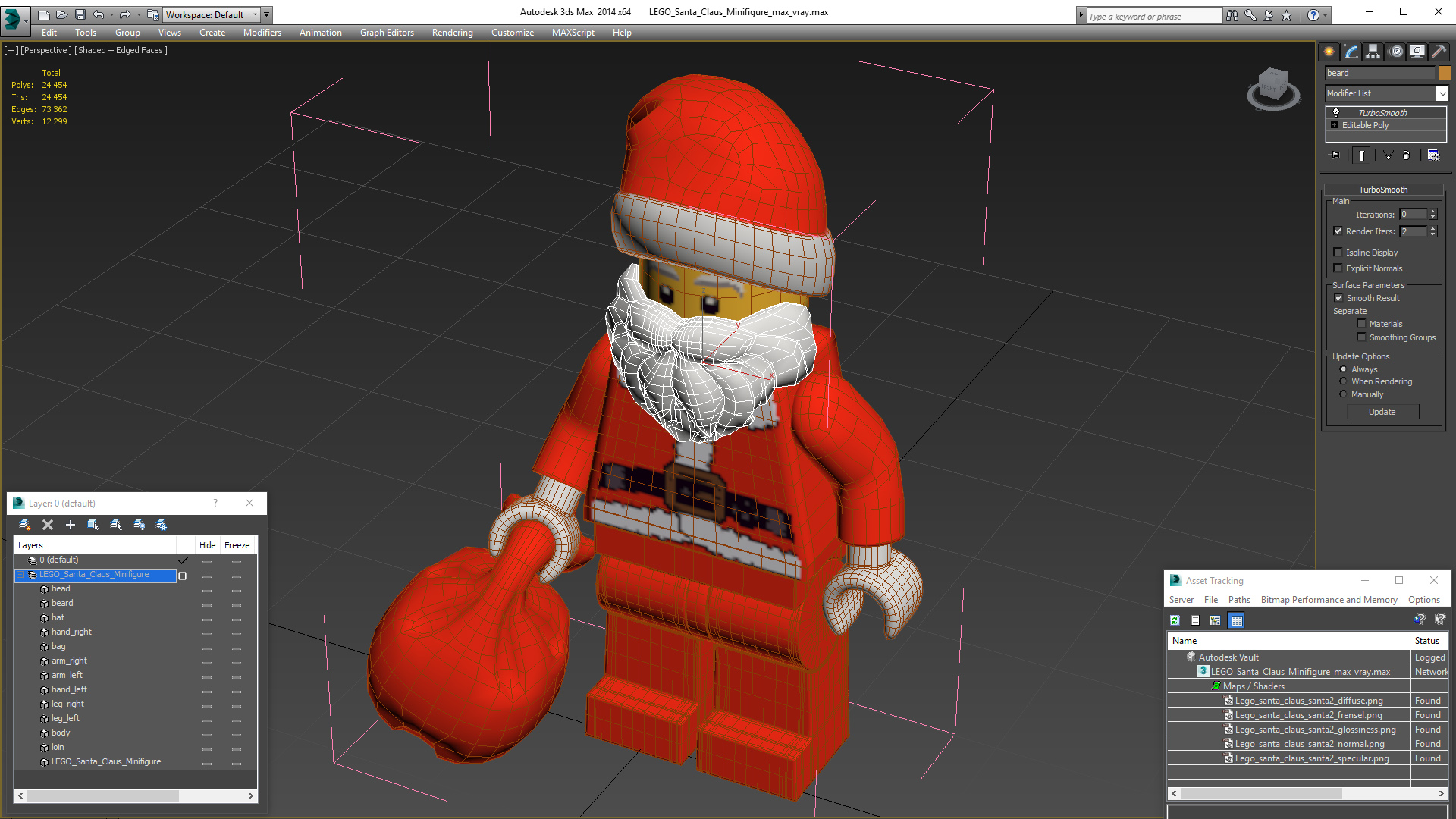This screenshot has width=1456, height=819.
Task: Click Refresh icon in Asset Tracking
Action: [x=1175, y=620]
